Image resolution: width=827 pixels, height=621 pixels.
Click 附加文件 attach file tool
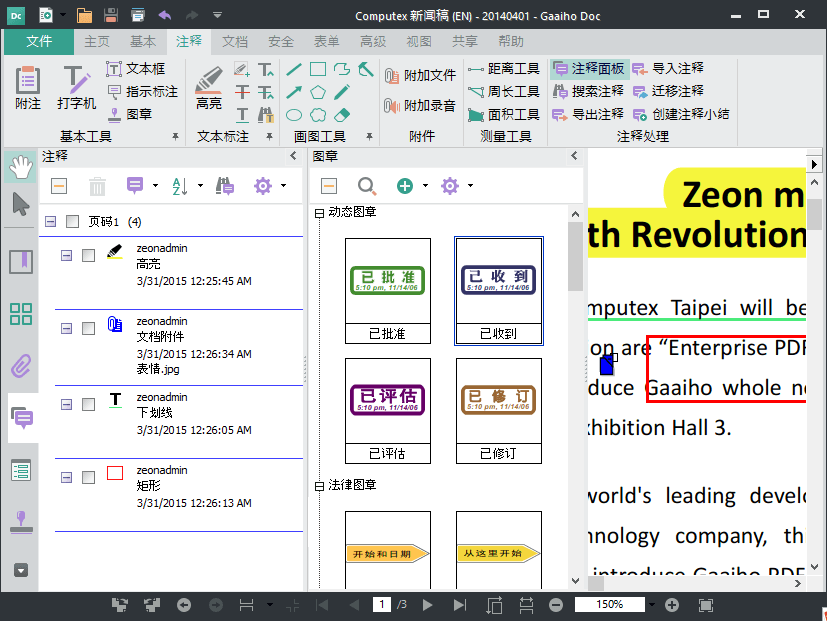420,75
